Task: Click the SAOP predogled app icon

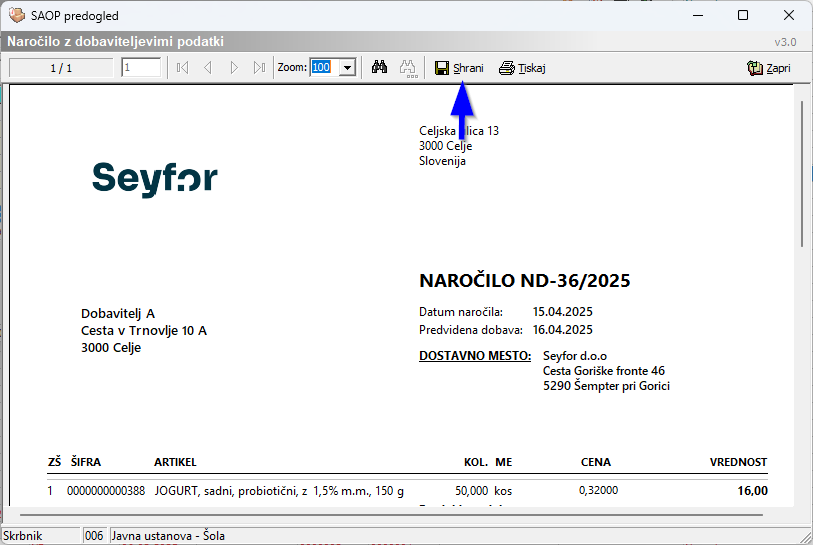Action: point(17,16)
